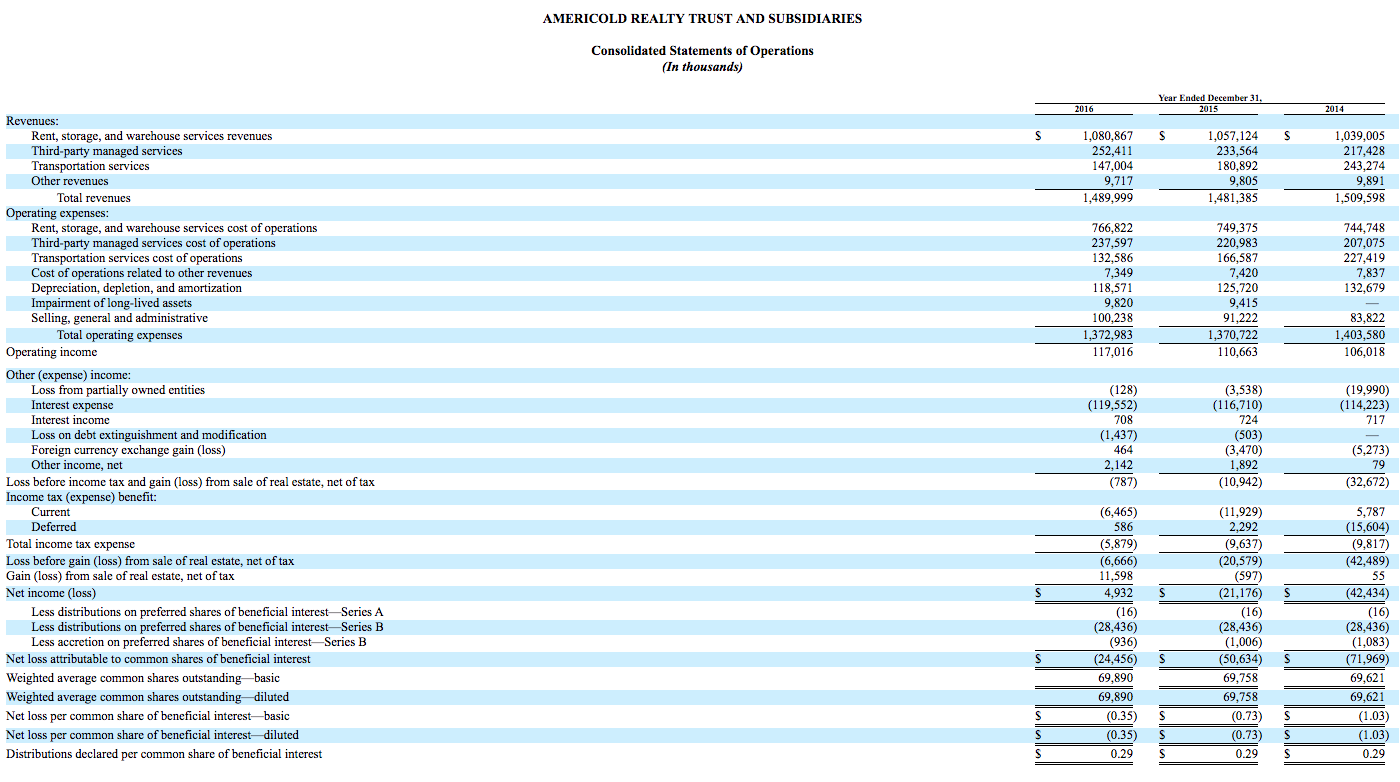Click 'Operating expenses:' section label

(x=57, y=213)
